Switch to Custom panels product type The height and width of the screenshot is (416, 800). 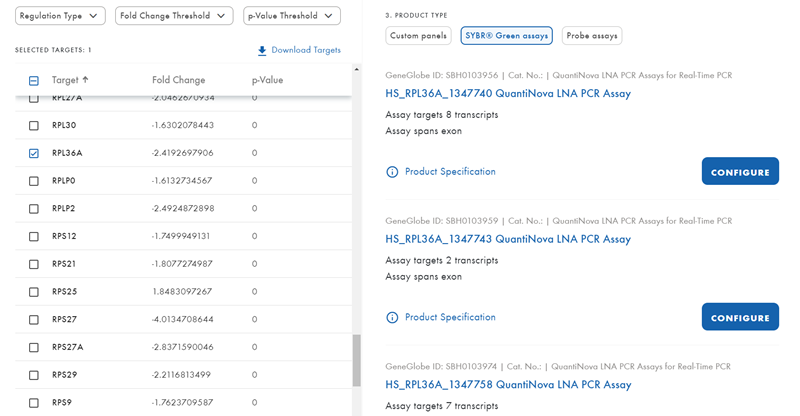418,36
